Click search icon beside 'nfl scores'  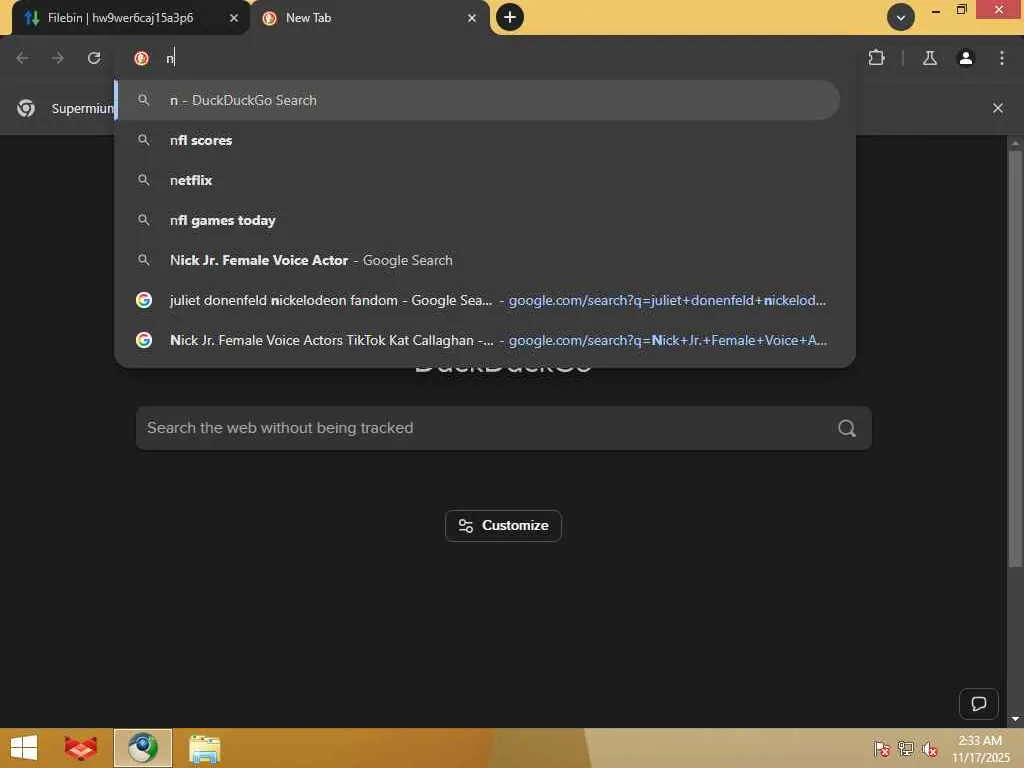[144, 140]
